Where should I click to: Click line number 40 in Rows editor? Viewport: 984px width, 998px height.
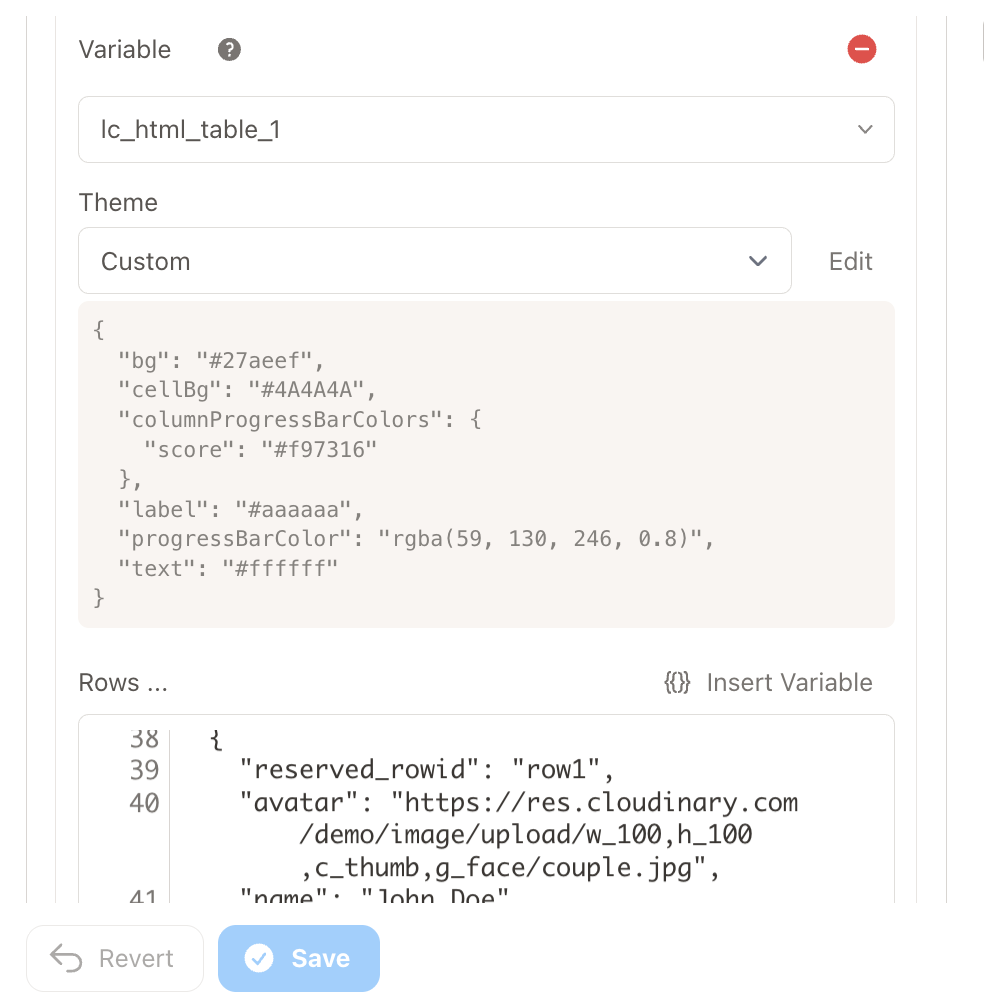tap(144, 803)
